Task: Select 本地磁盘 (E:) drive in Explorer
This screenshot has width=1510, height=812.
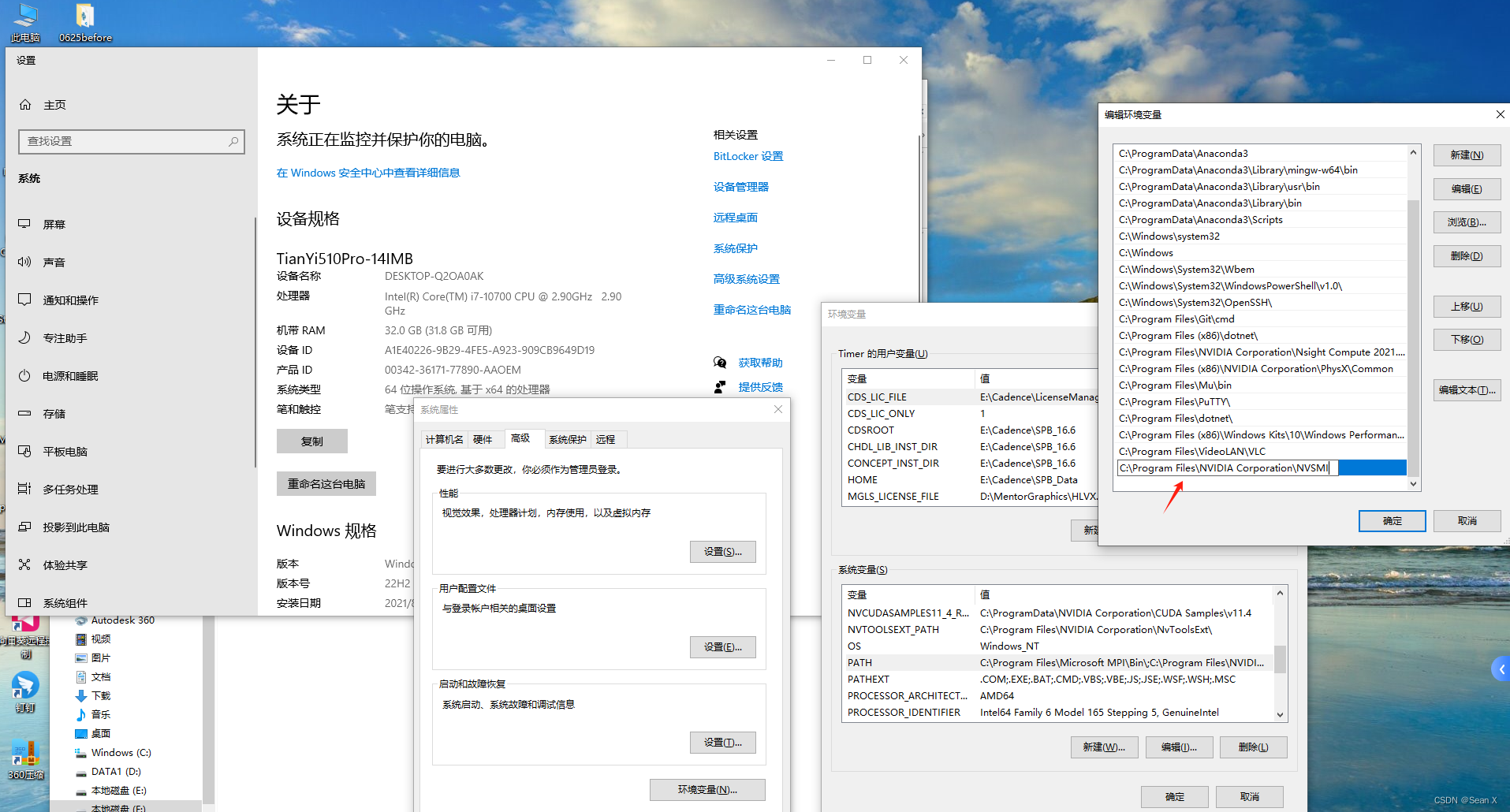Action: (110, 791)
